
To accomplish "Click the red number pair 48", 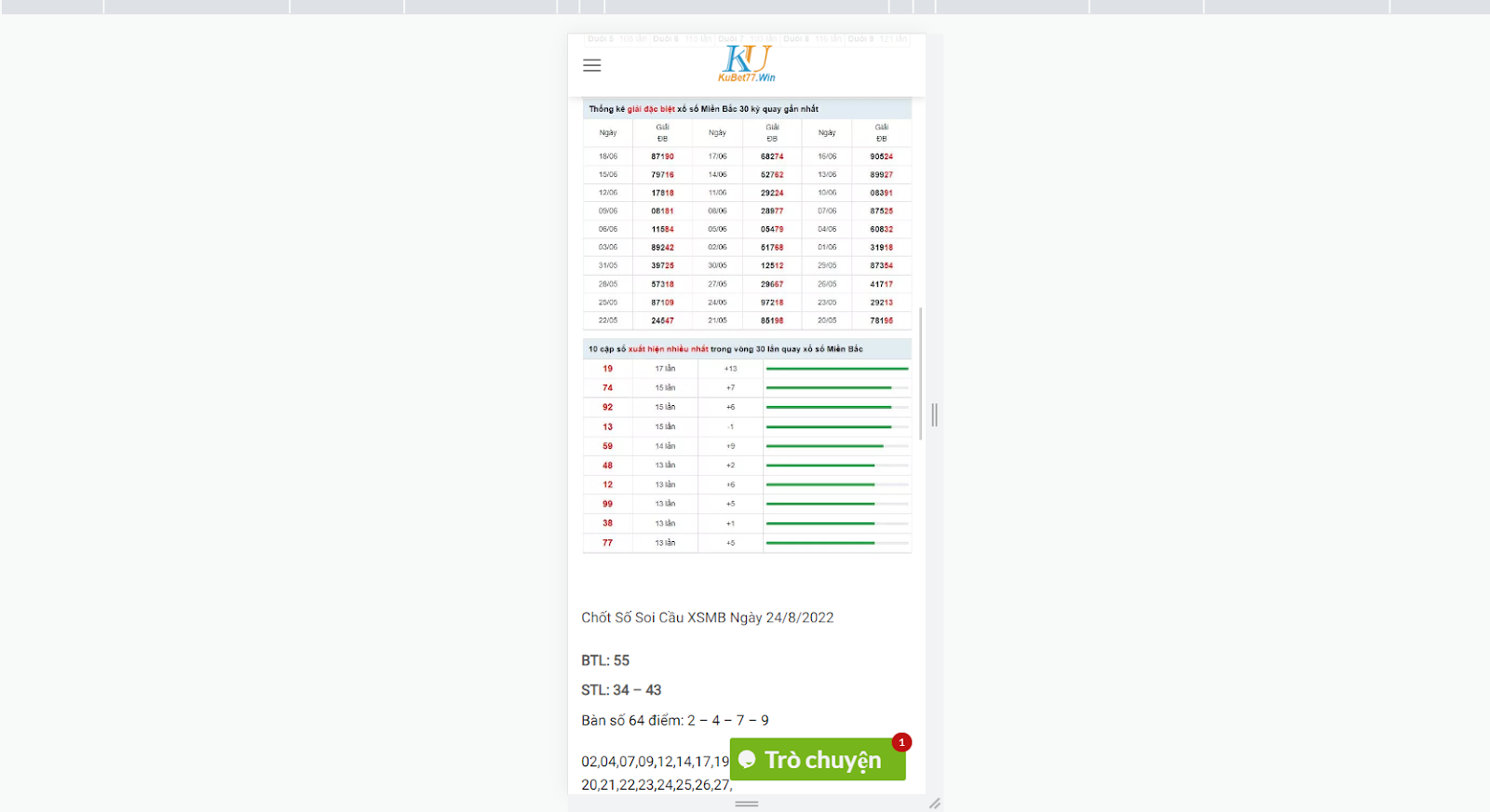I will click(x=607, y=466).
